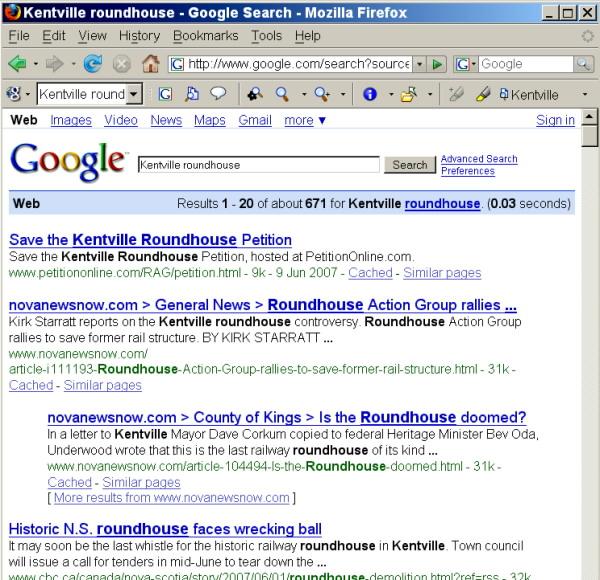
Task: Open the View menu
Action: tap(93, 36)
